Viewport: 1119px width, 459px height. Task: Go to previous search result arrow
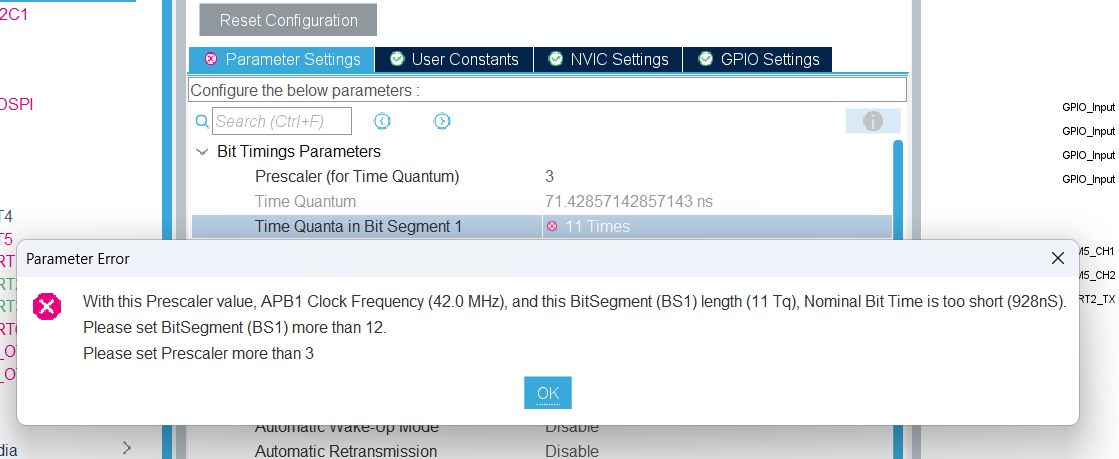(382, 121)
